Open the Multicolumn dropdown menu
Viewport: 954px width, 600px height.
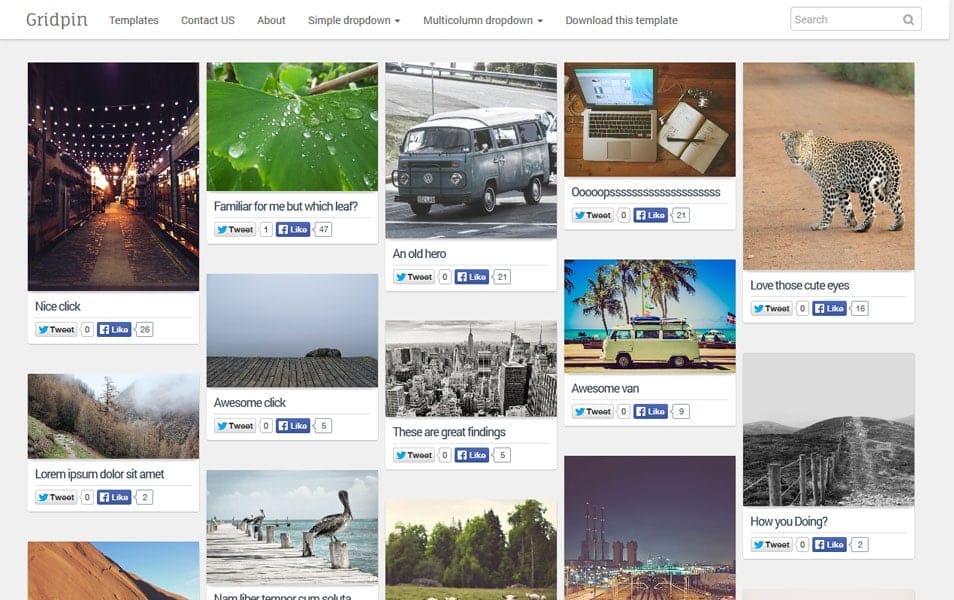click(x=483, y=19)
